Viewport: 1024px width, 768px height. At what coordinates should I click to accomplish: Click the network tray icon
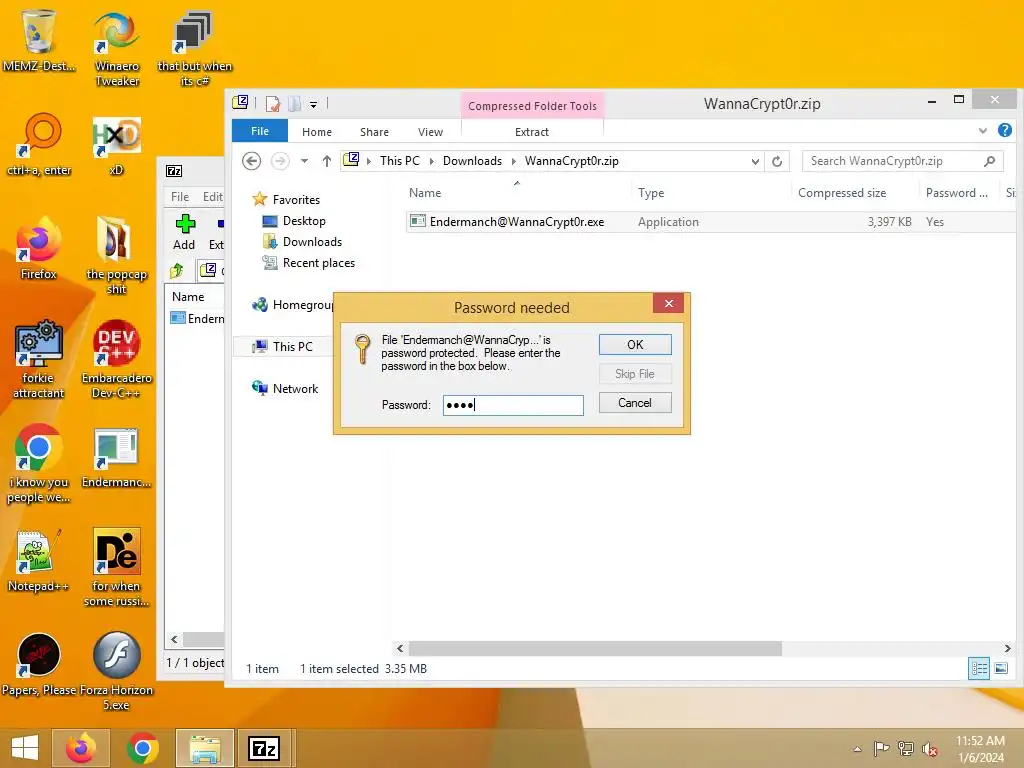pyautogui.click(x=905, y=749)
